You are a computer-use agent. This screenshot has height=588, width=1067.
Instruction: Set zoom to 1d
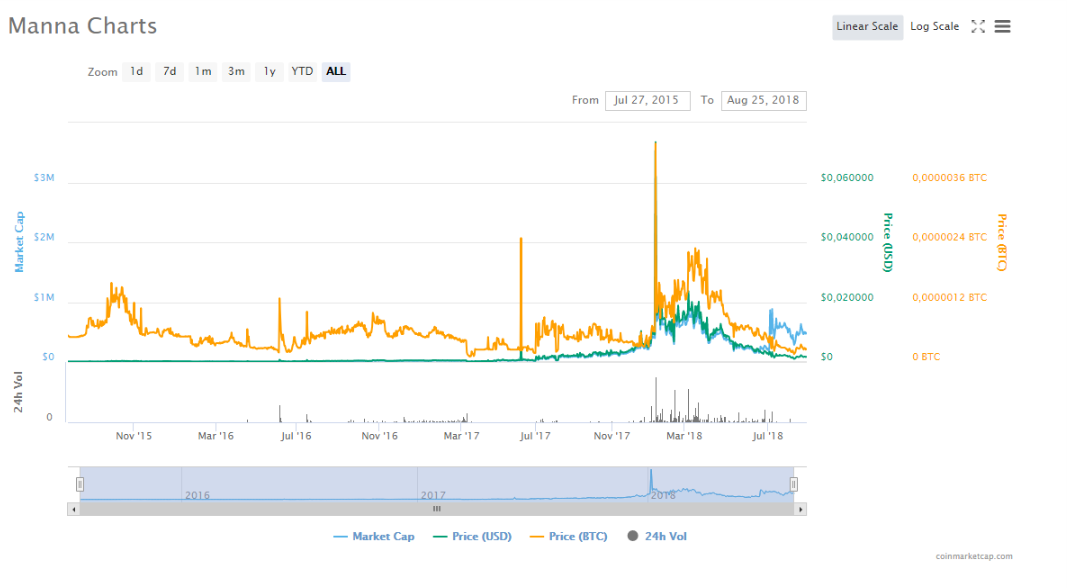click(x=137, y=71)
